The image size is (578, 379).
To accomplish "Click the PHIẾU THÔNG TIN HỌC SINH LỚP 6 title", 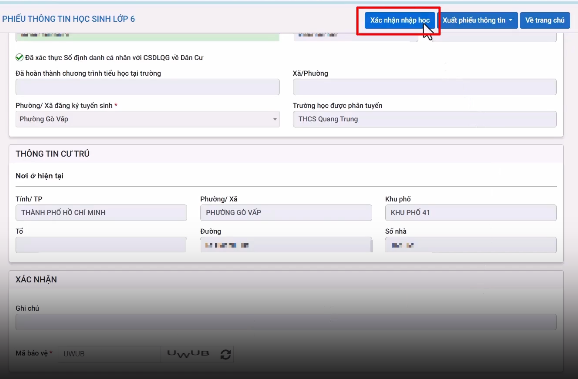I will (x=69, y=19).
